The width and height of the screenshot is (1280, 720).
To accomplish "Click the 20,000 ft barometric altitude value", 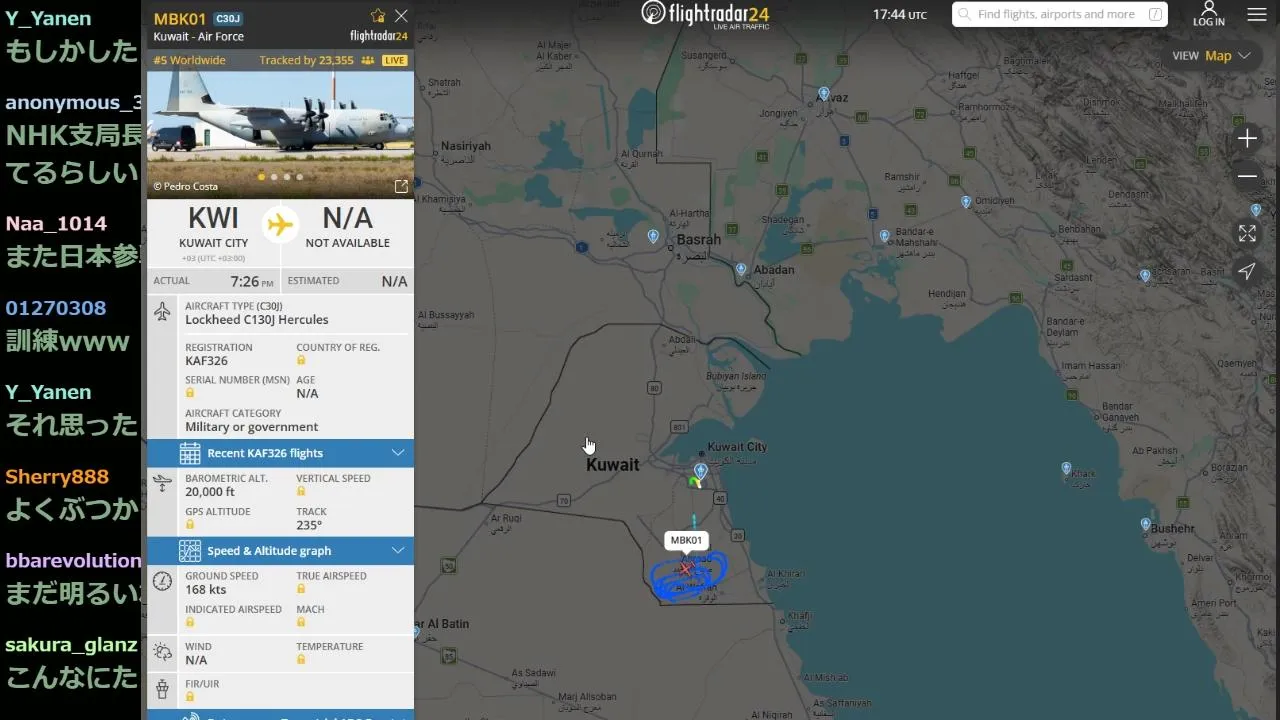I will [210, 492].
